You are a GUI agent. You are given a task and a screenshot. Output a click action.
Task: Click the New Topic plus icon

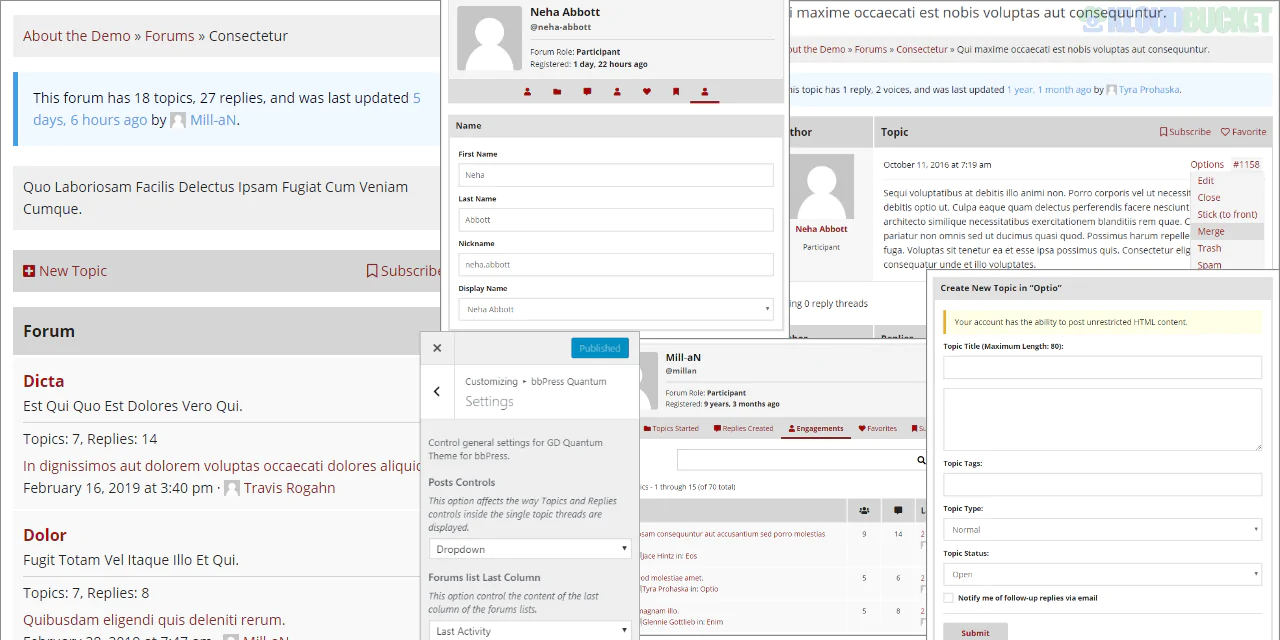click(28, 270)
